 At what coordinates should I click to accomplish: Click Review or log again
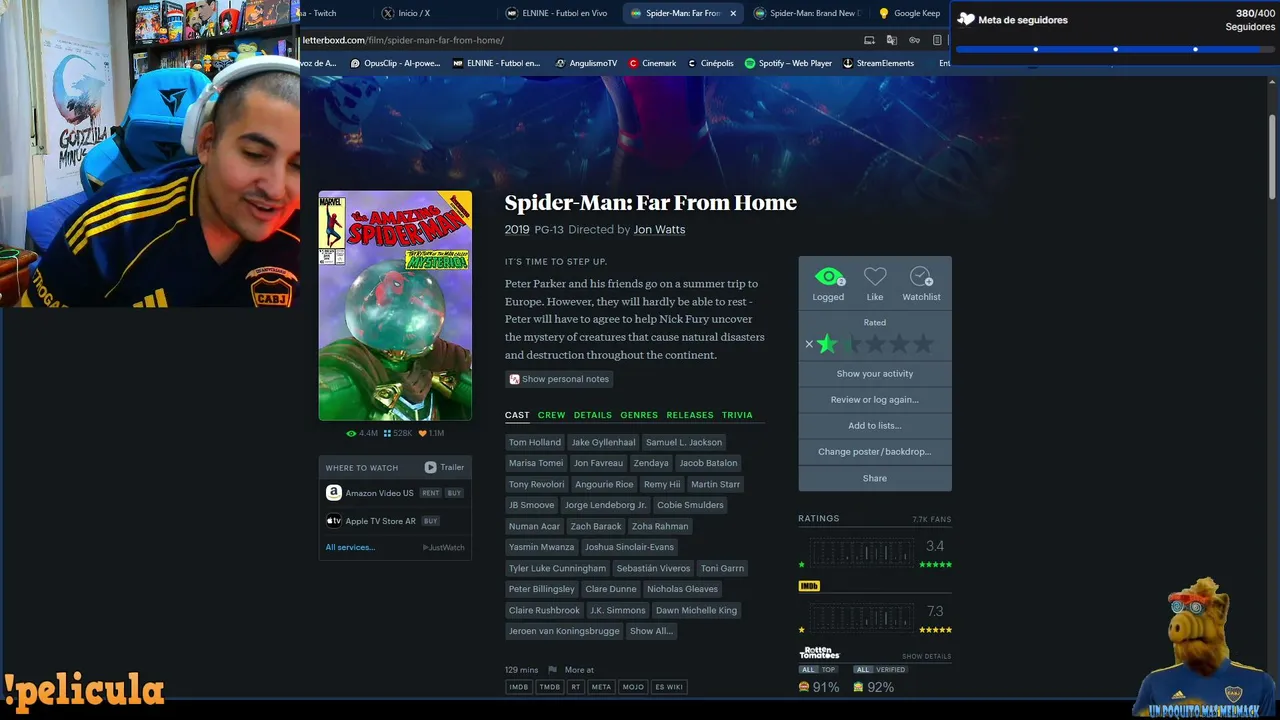(875, 400)
